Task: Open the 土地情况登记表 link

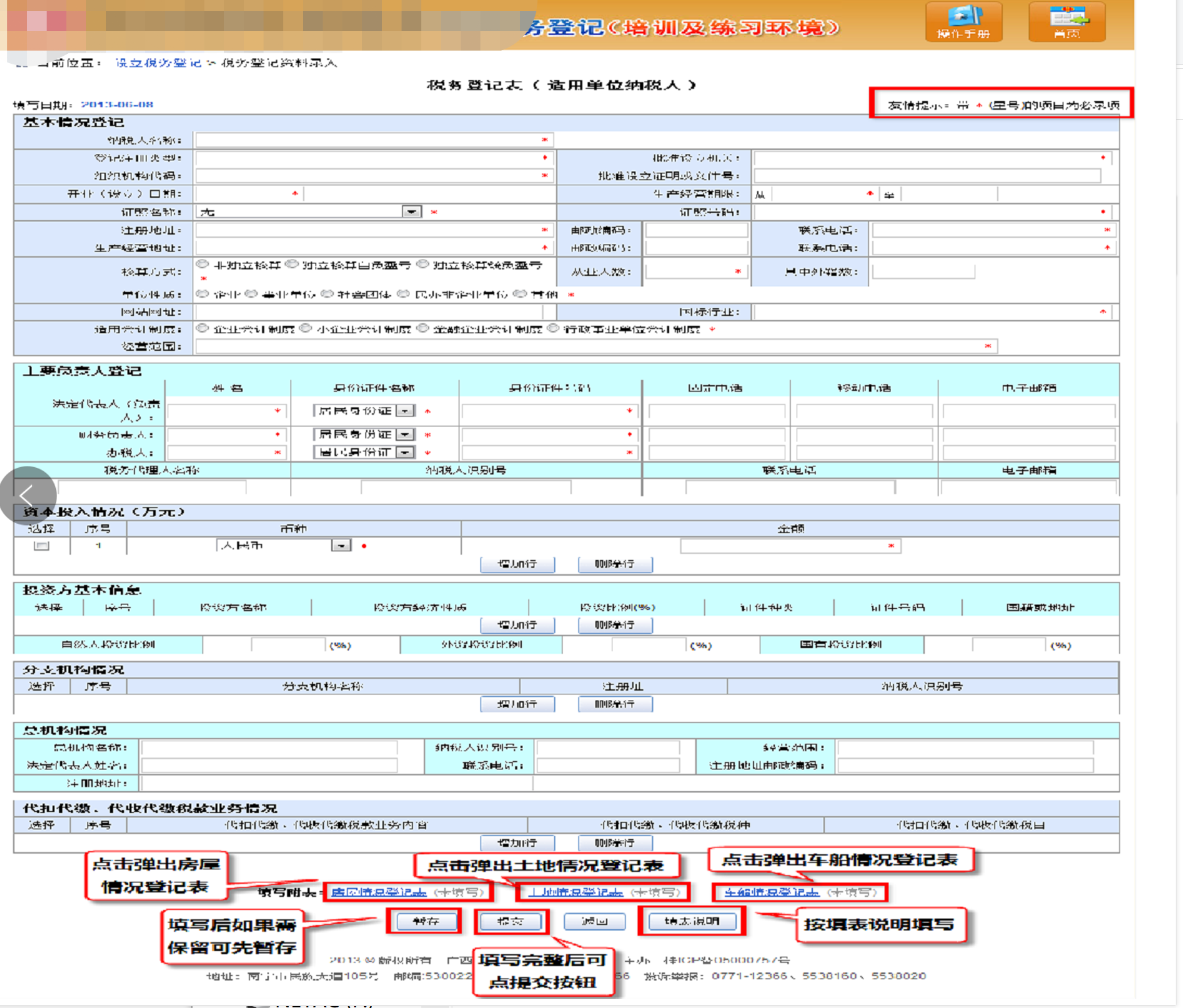Action: [x=574, y=892]
